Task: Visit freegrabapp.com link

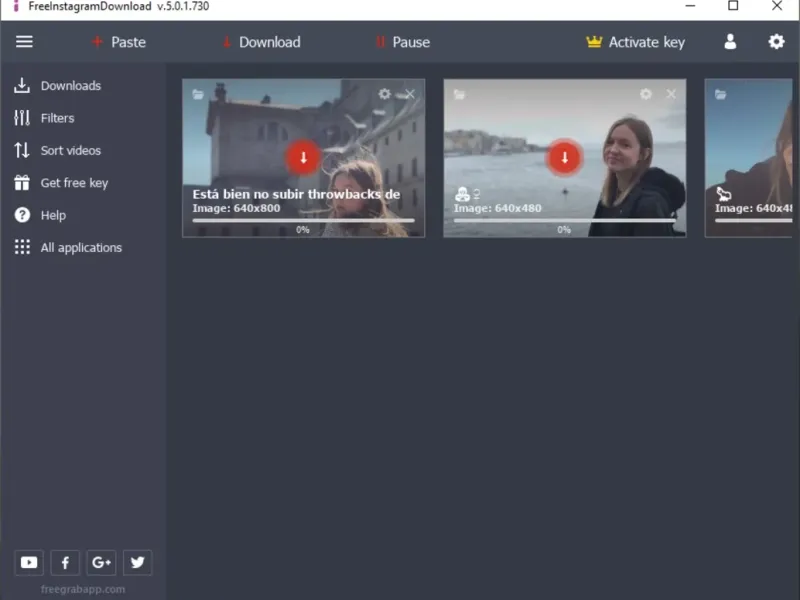Action: pos(83,589)
